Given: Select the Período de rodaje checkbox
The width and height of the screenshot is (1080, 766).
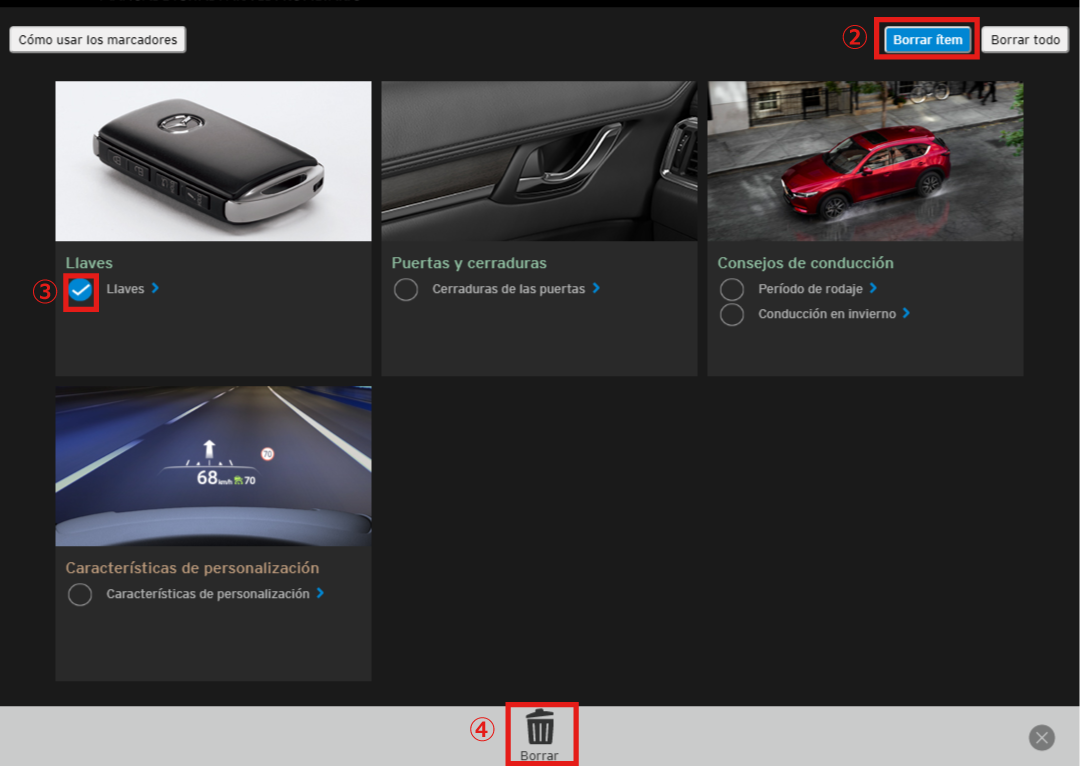Looking at the screenshot, I should [x=732, y=289].
